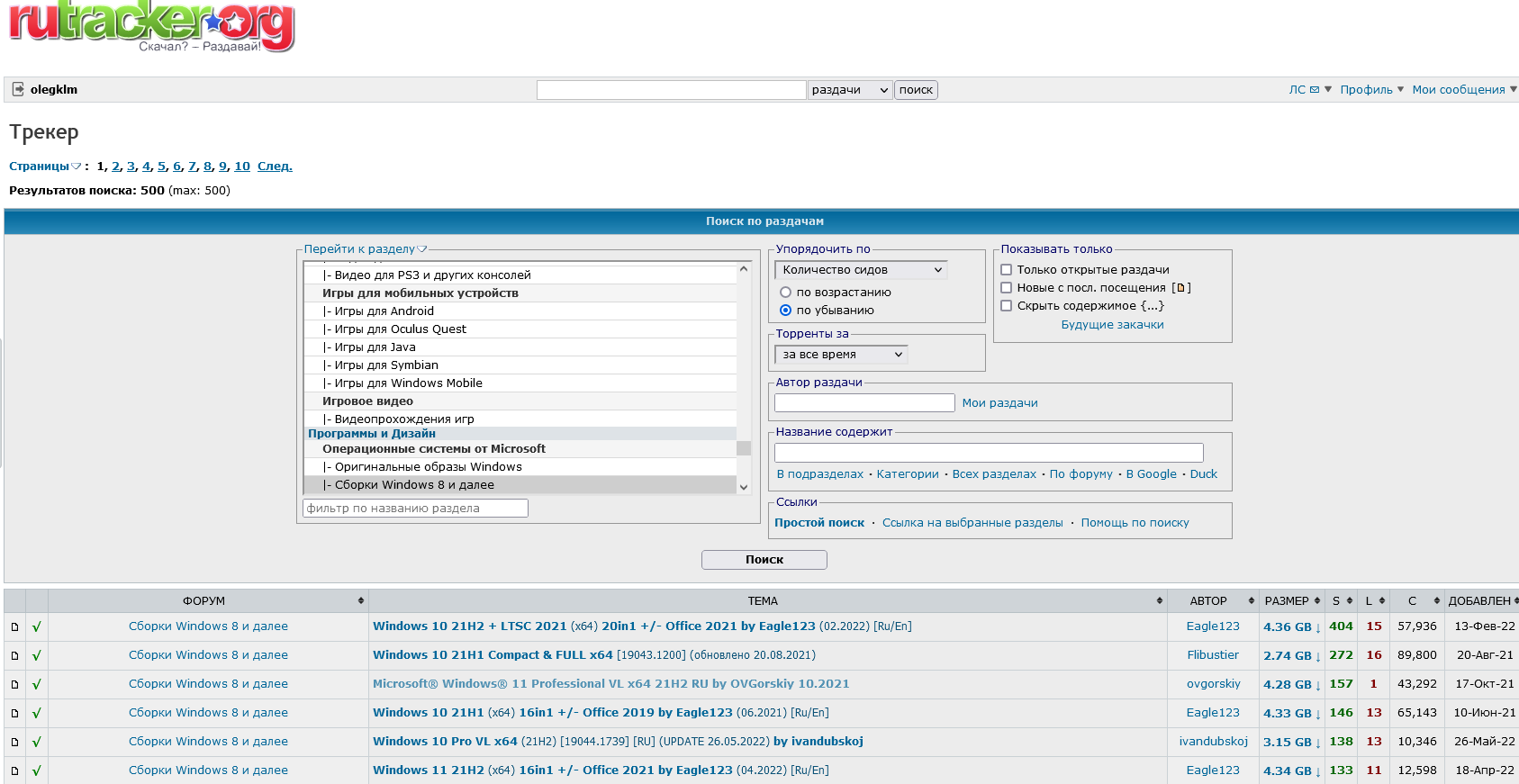Click the large Поиск button below the form
1519x784 pixels.
[x=764, y=560]
